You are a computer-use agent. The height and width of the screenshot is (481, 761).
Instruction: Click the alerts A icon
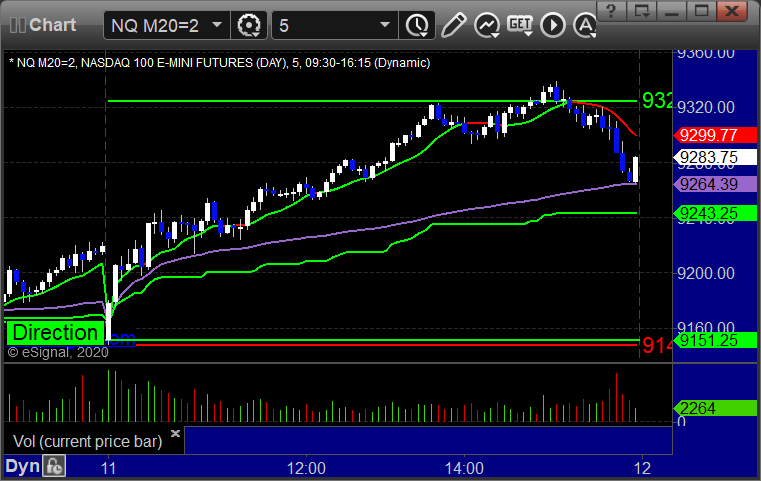(585, 25)
